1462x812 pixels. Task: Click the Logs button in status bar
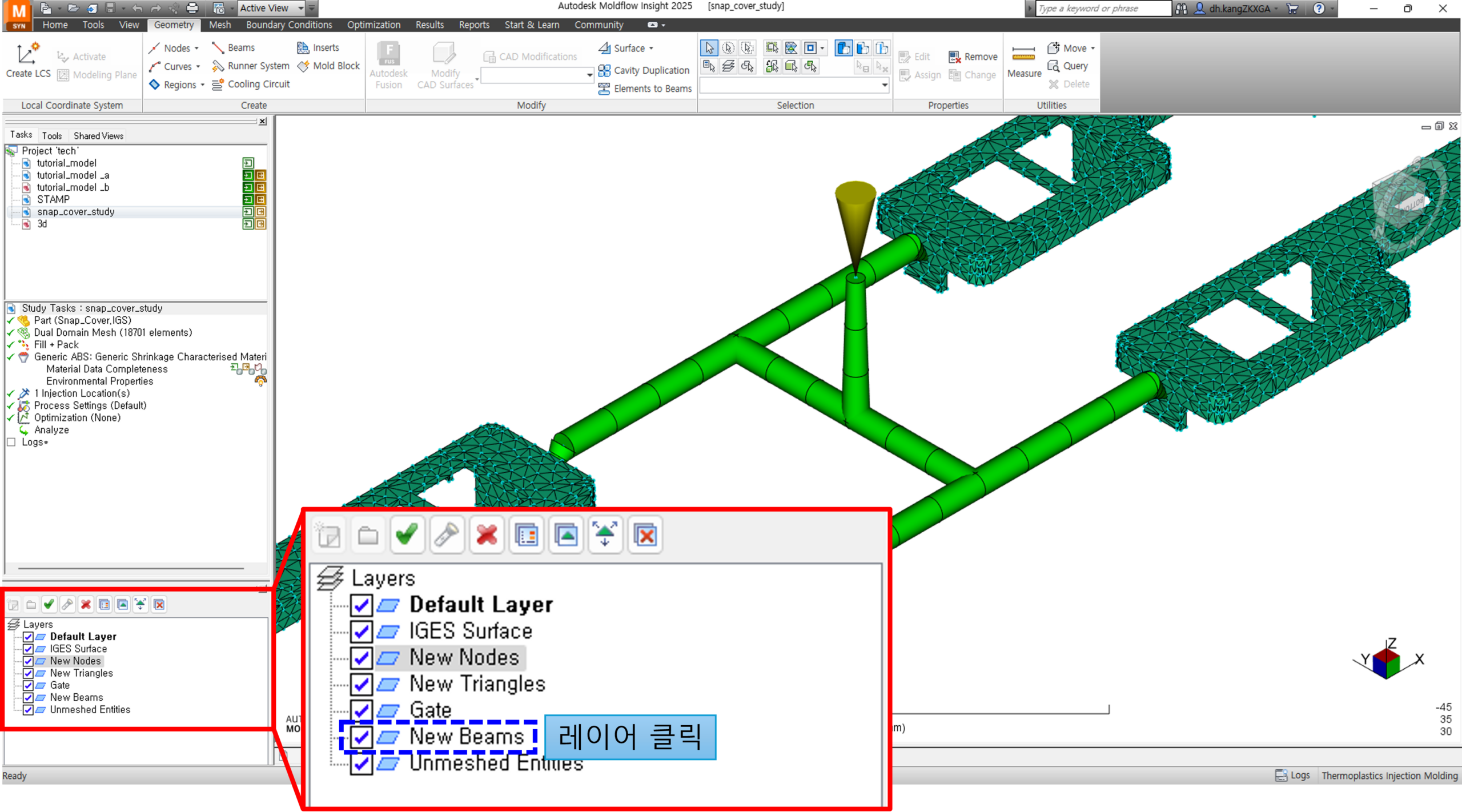[x=1293, y=775]
